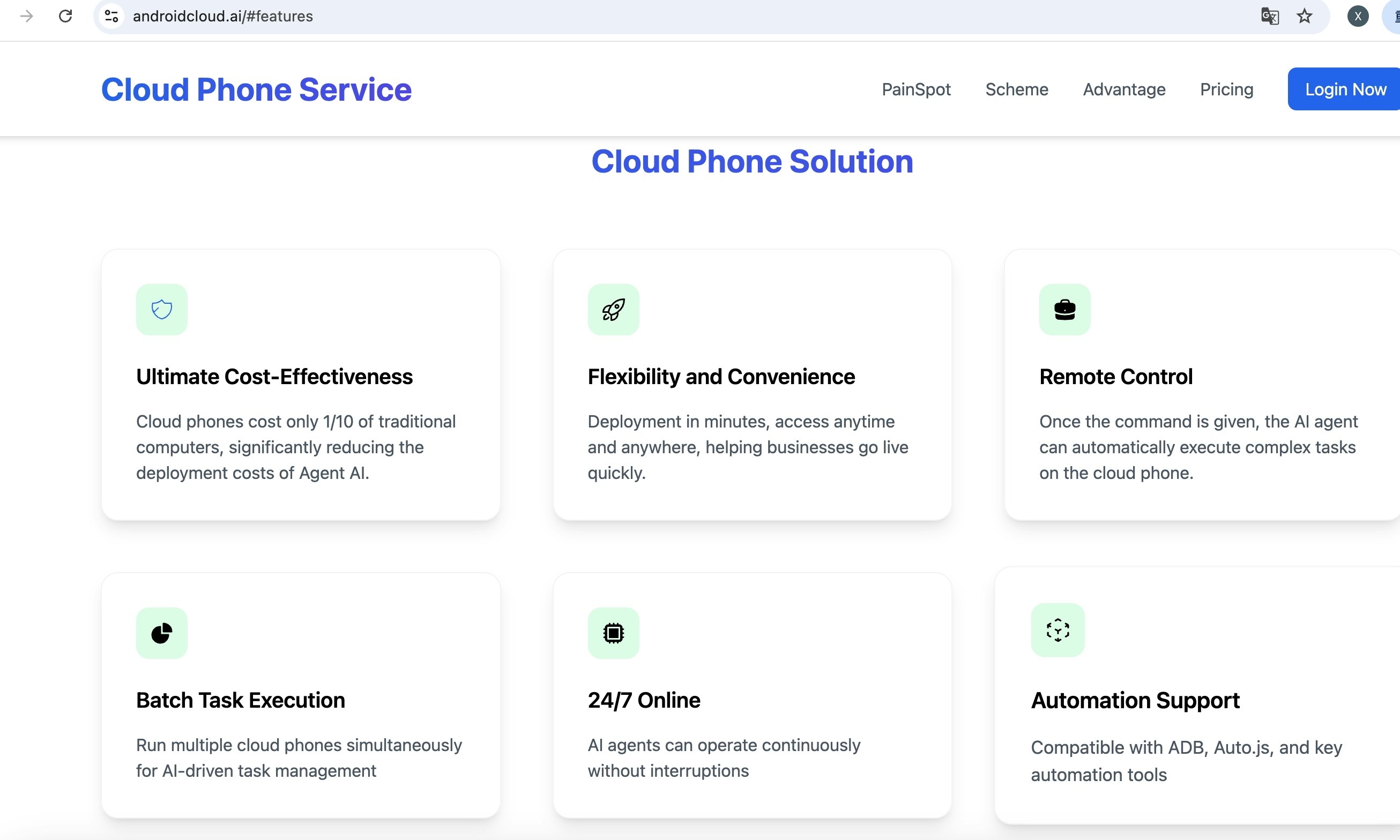Click the browser forward arrow
This screenshot has height=840, width=1400.
point(26,17)
